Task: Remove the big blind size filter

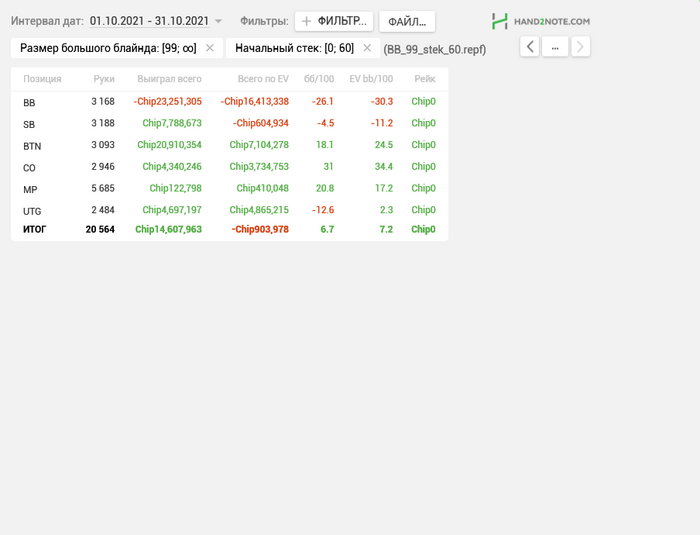Action: 209,48
